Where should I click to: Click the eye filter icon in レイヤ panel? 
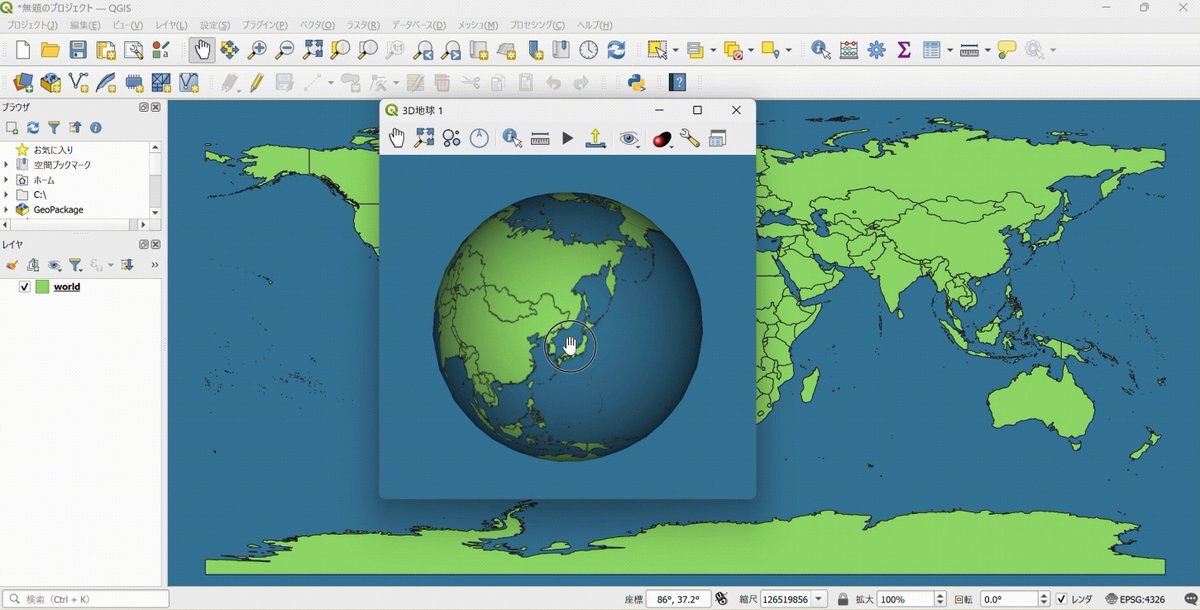coord(54,265)
